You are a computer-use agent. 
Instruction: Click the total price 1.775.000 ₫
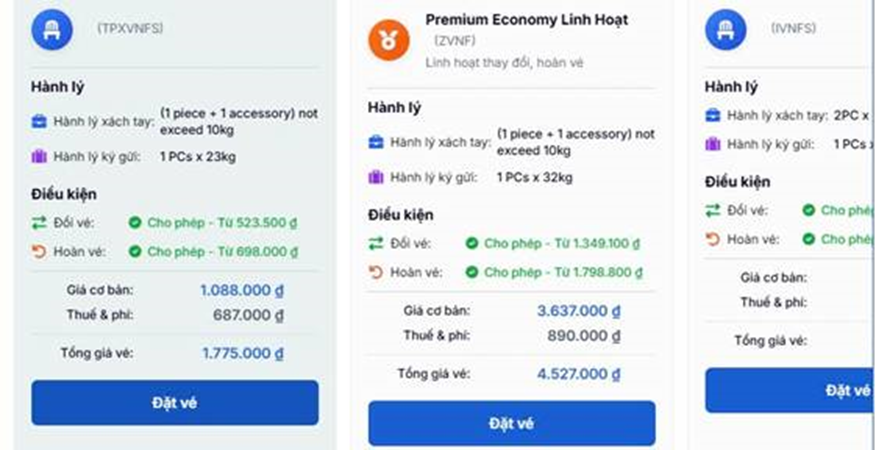[x=242, y=353]
